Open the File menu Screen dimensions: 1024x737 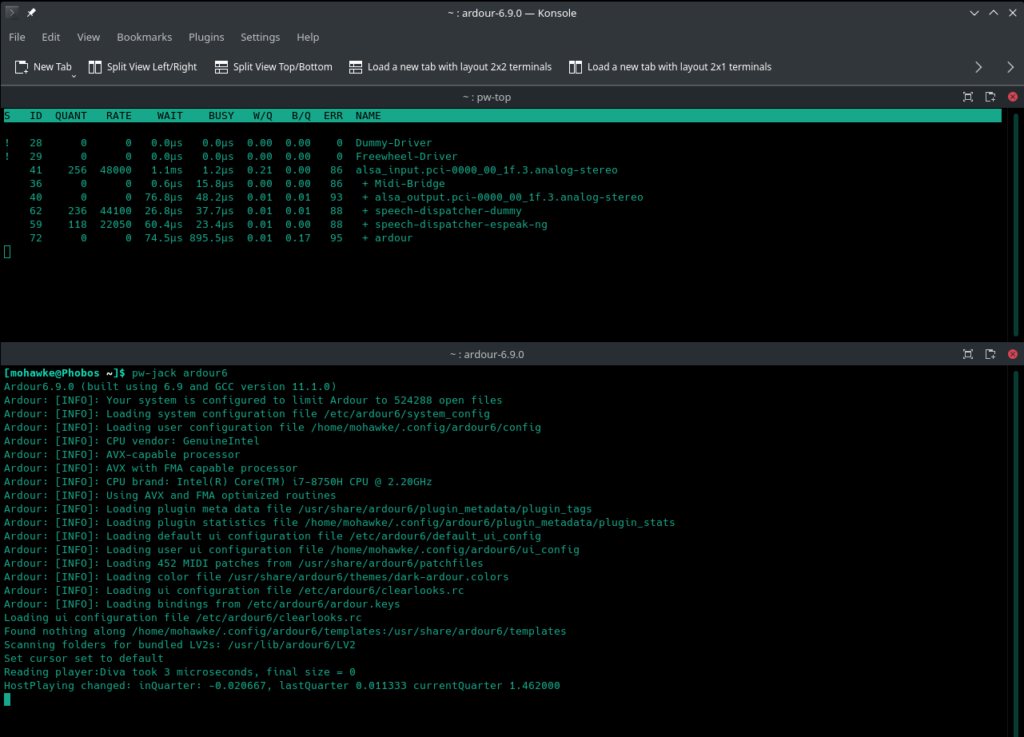17,37
